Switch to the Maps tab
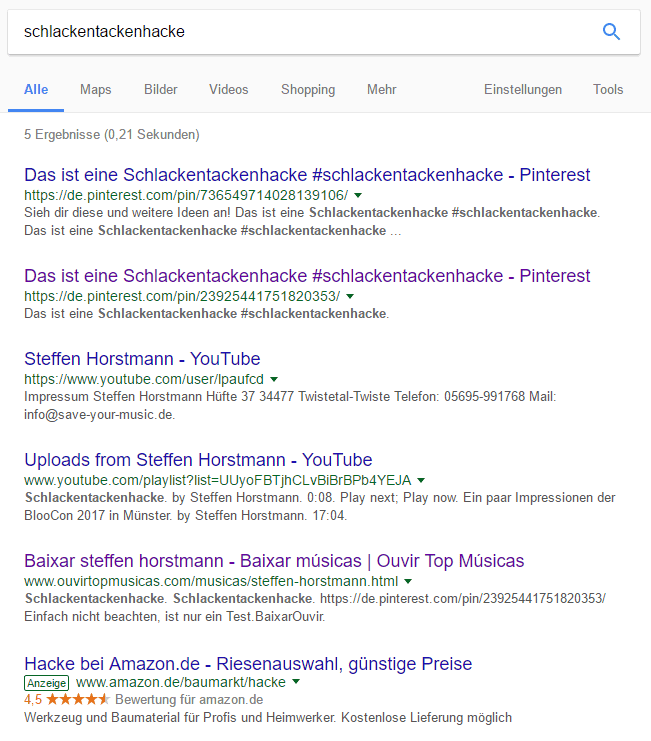Screen dimensions: 651x741 click(96, 89)
